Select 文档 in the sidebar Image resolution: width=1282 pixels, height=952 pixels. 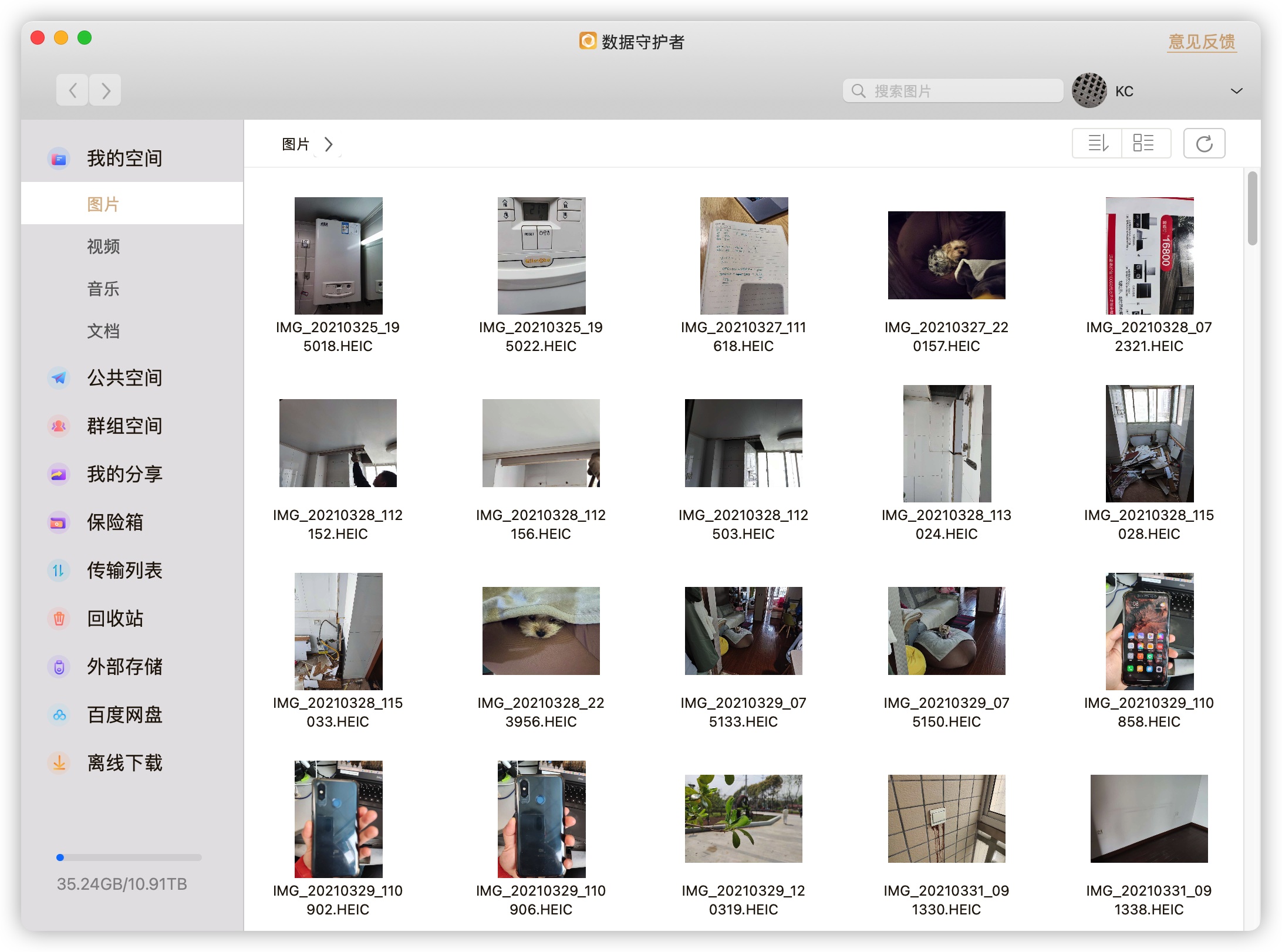click(103, 331)
